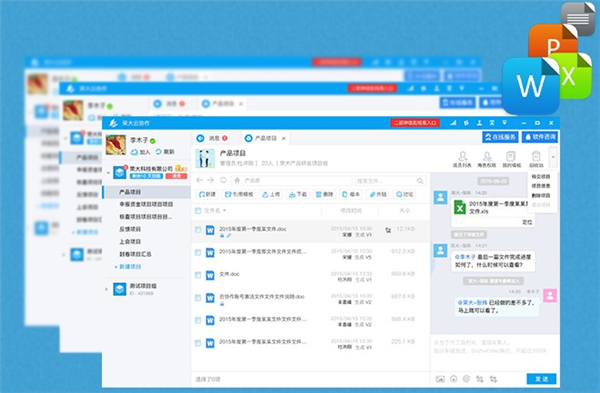This screenshot has width=600, height=393.
Task: Click the 刷新 refresh link under profile
Action: coord(165,152)
